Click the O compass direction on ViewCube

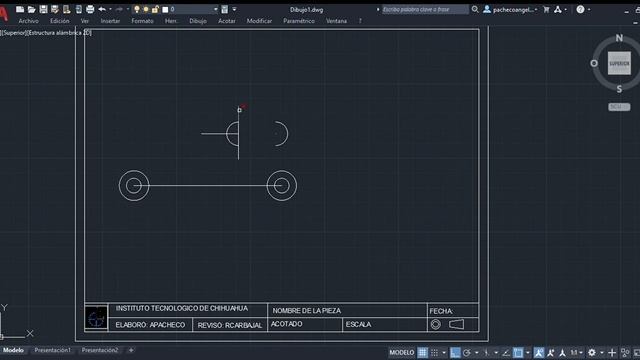594,63
